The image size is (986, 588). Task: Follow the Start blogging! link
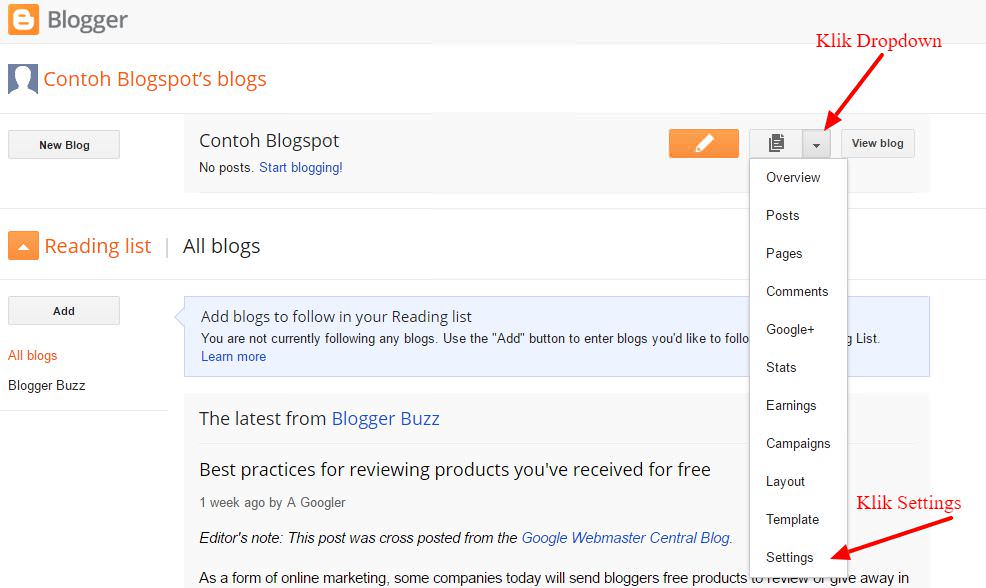[300, 168]
